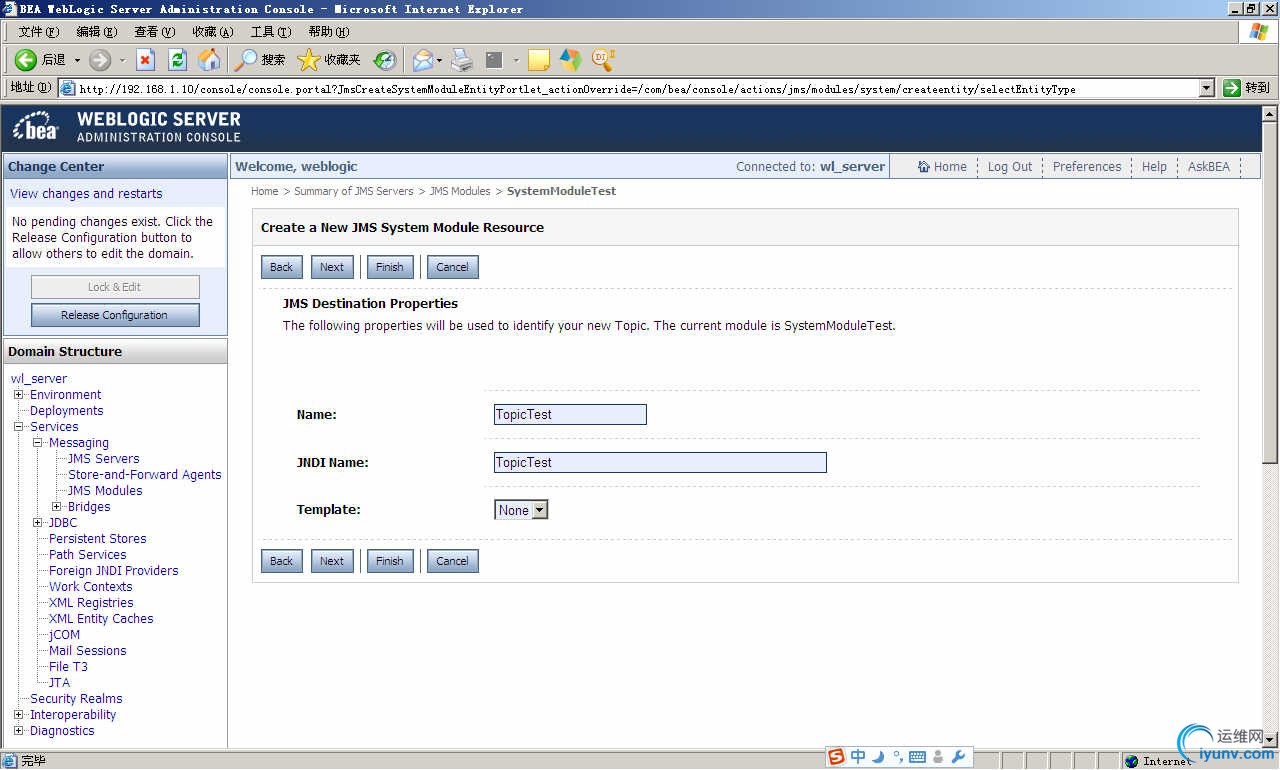The image size is (1280, 770).
Task: Select JMS Servers in domain tree
Action: 104,459
